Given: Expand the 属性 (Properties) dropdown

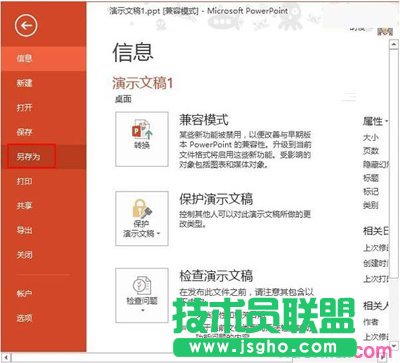Looking at the screenshot, I should pos(376,121).
